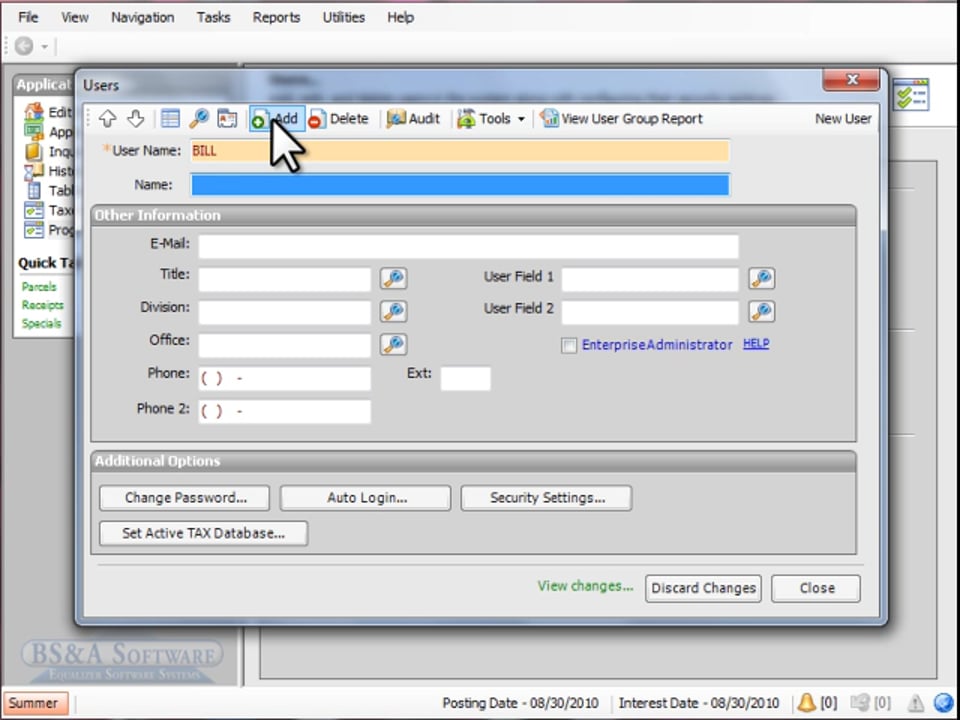Image resolution: width=960 pixels, height=720 pixels.
Task: Open the View menu
Action: 75,17
